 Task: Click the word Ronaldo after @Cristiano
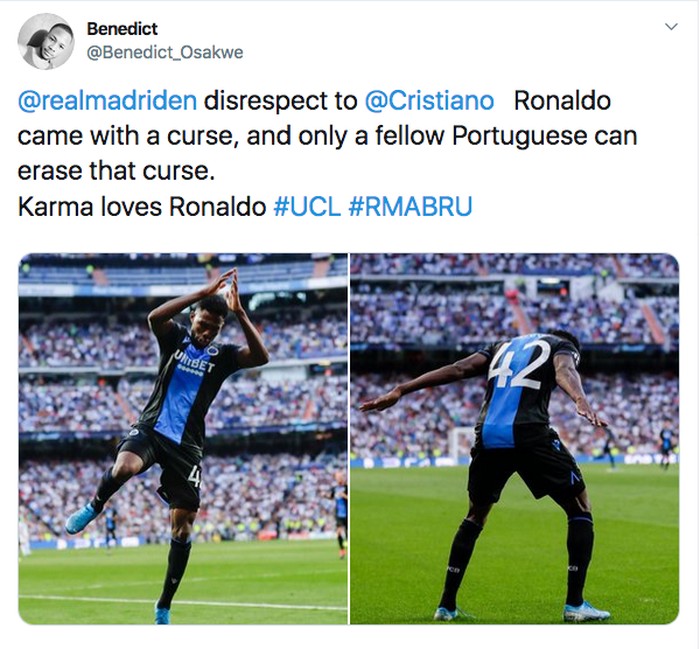[562, 101]
